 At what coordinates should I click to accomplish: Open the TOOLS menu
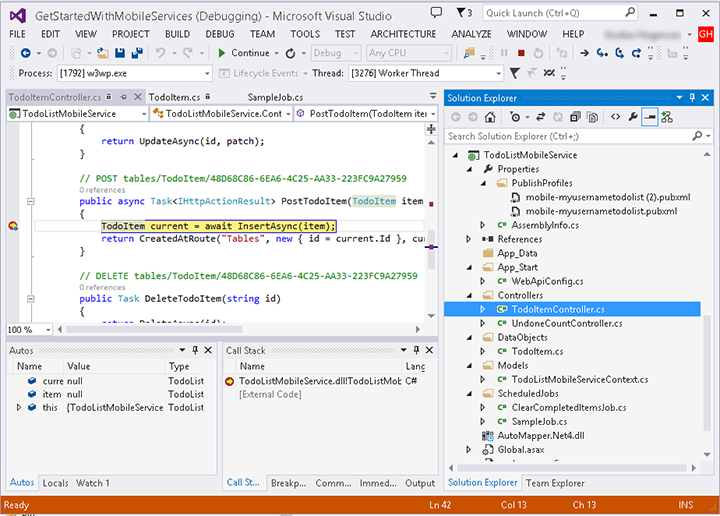click(305, 34)
